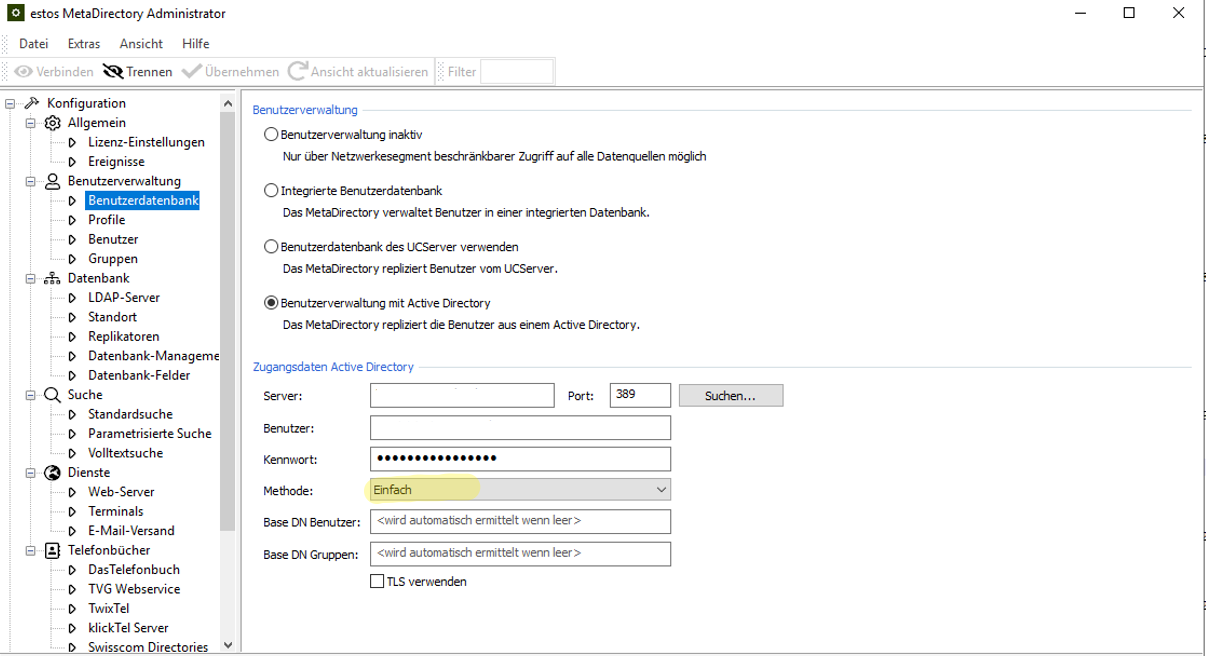Viewport: 1206px width, 656px height.
Task: Click the Telefonbücher contact book icon
Action: coord(52,550)
